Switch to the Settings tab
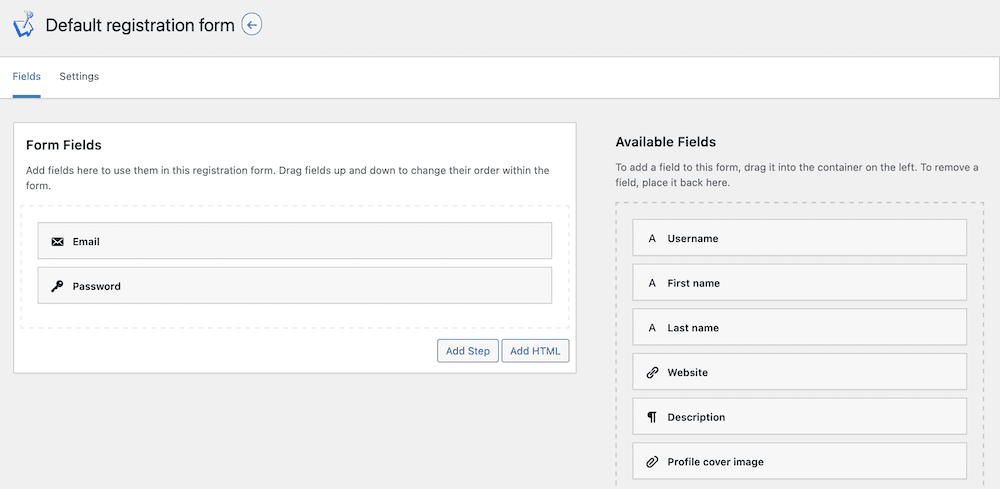This screenshot has height=489, width=1000. [79, 77]
